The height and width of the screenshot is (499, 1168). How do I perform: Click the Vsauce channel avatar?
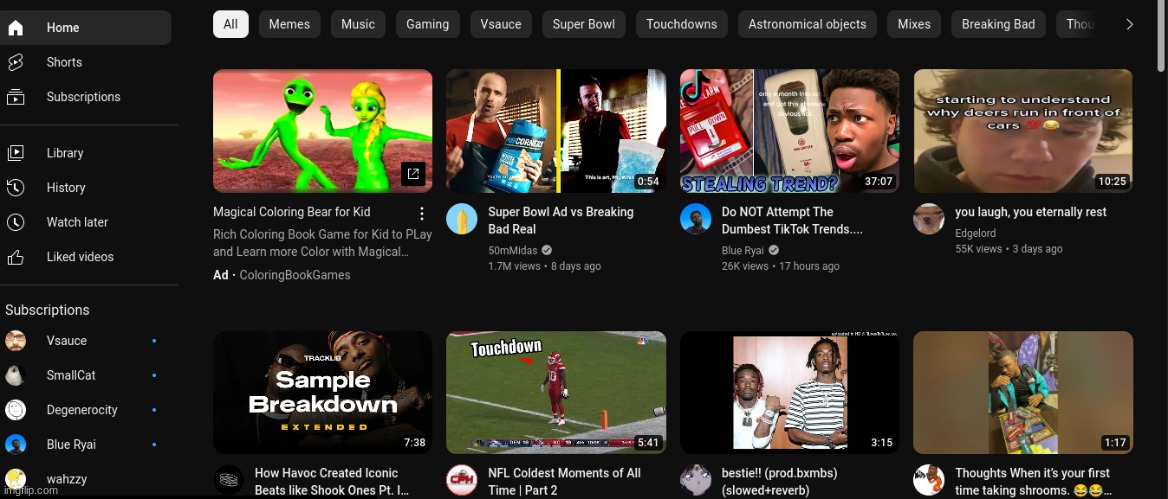[x=16, y=340]
